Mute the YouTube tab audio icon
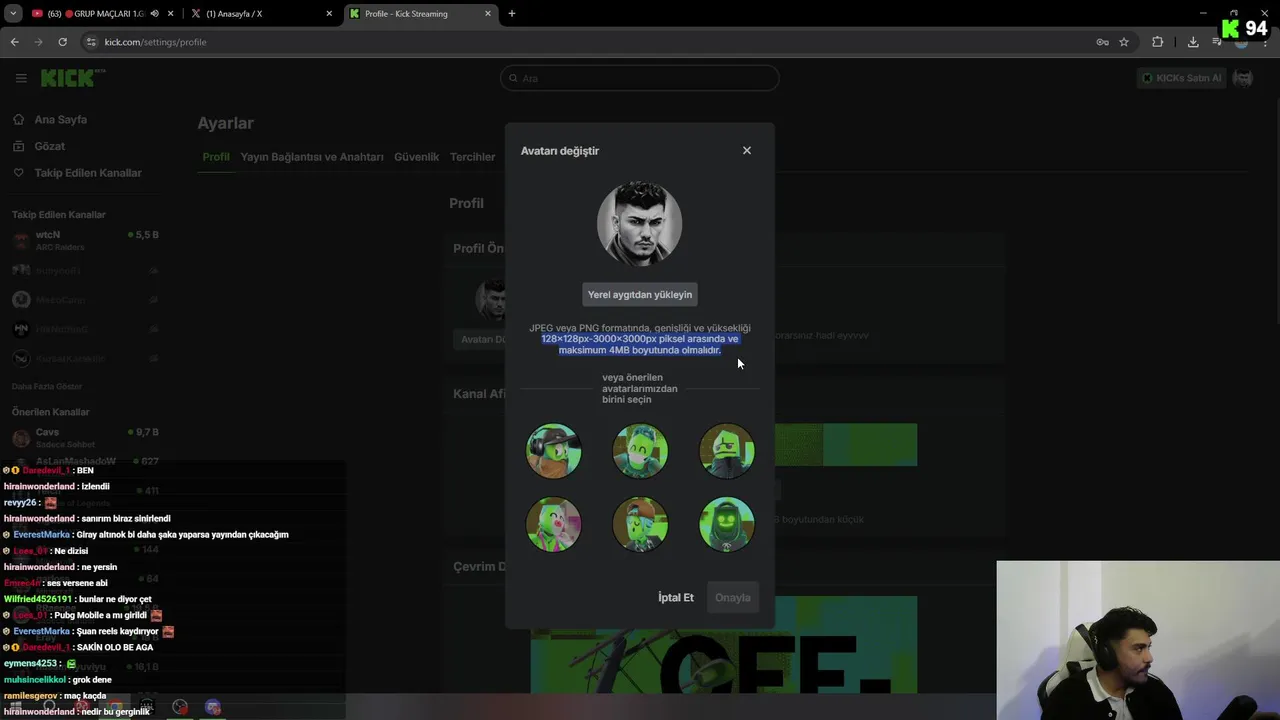This screenshot has width=1280, height=720. 154,14
